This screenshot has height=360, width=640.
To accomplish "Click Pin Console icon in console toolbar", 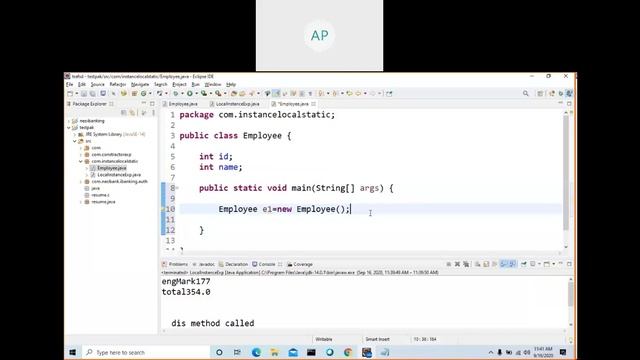I will point(524,264).
